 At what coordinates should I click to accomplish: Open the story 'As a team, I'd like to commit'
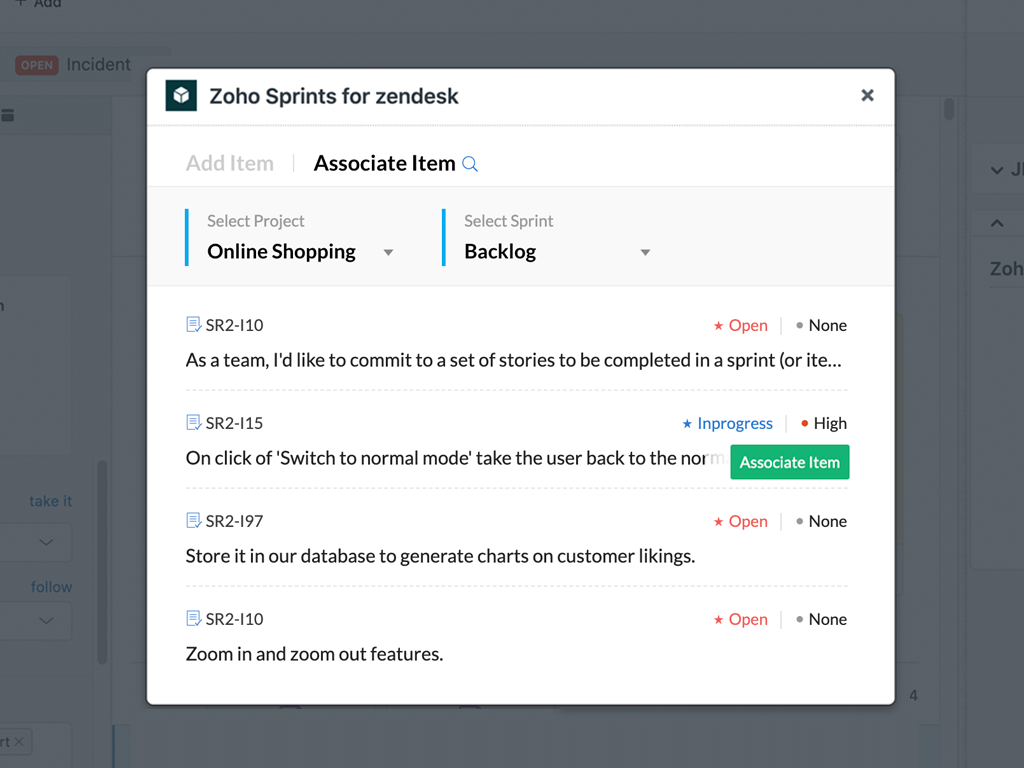coord(513,360)
